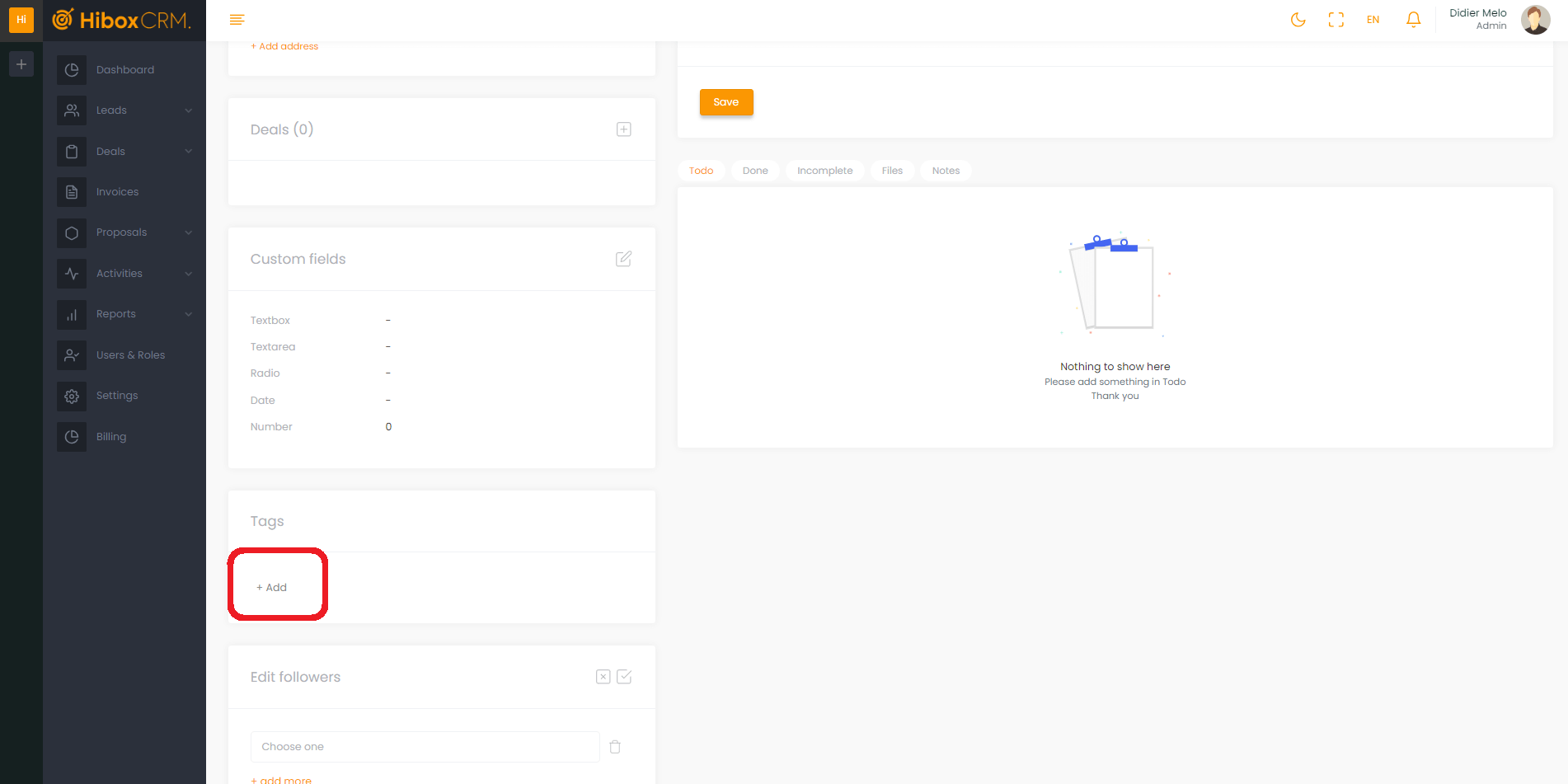Viewport: 1568px width, 784px height.
Task: Expand the Leads sidebar menu
Action: 124,110
